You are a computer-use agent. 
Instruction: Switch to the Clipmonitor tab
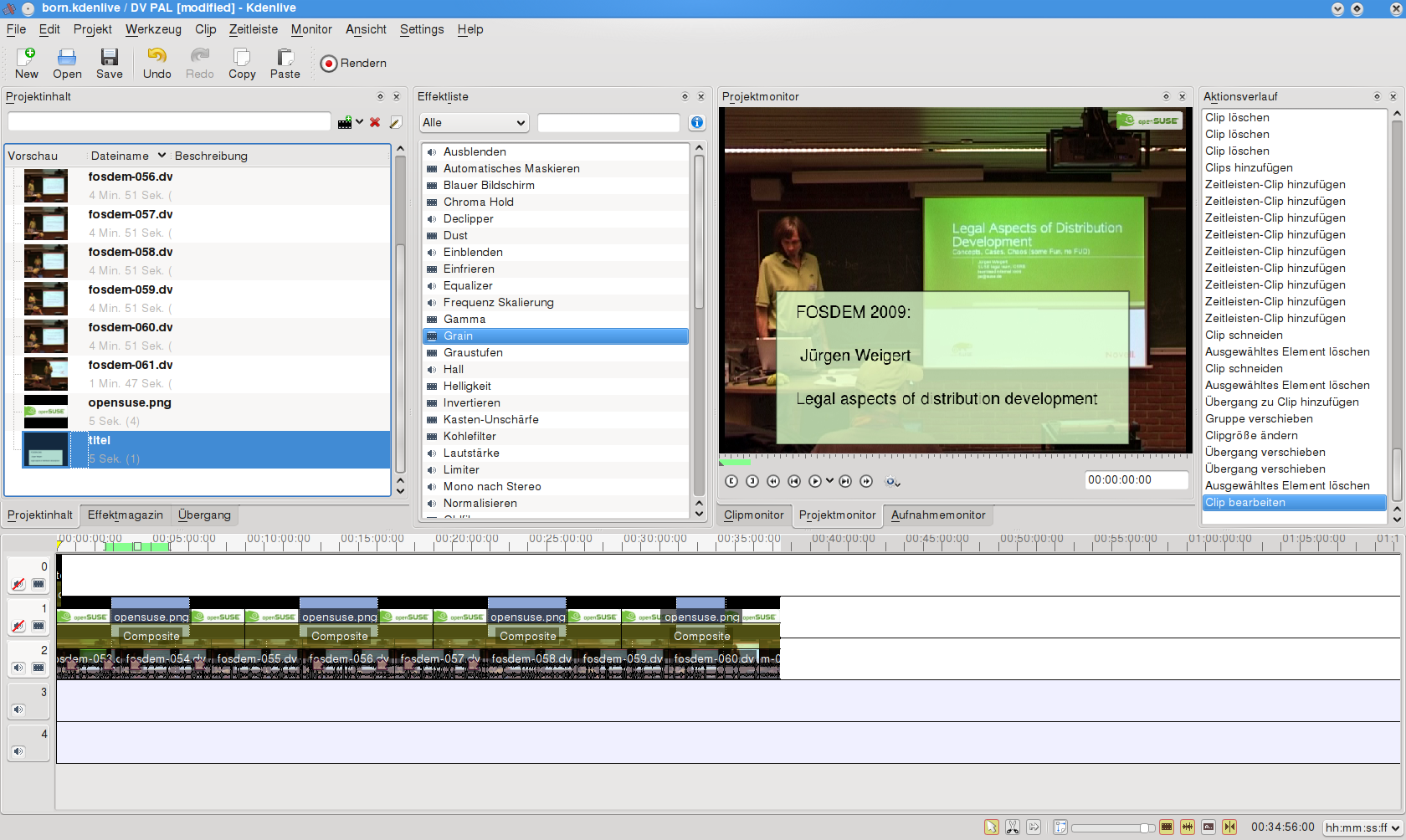click(753, 515)
